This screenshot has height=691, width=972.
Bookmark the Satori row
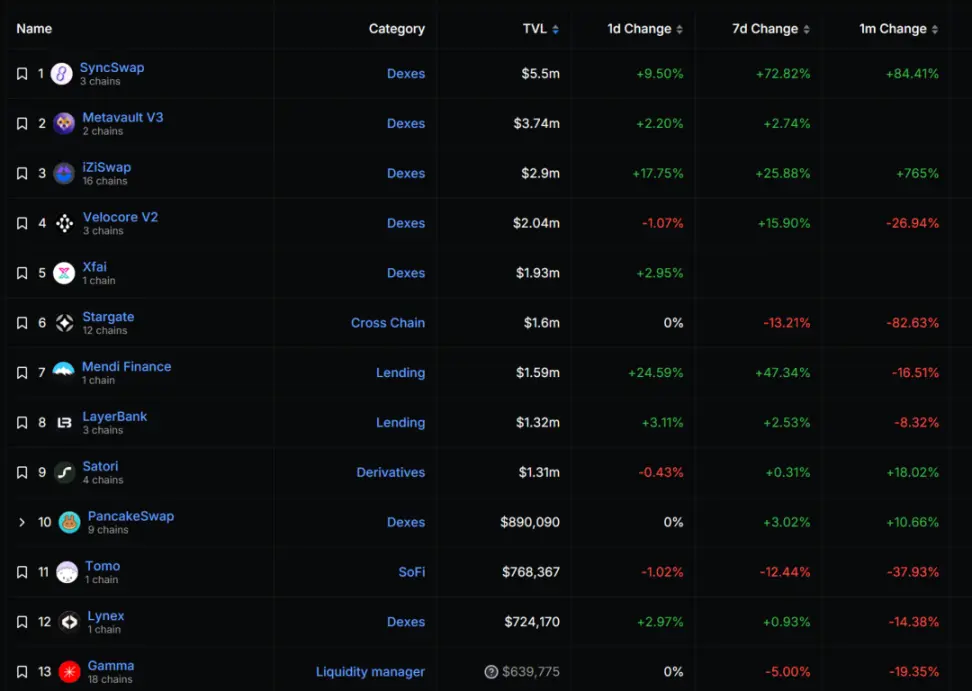22,472
